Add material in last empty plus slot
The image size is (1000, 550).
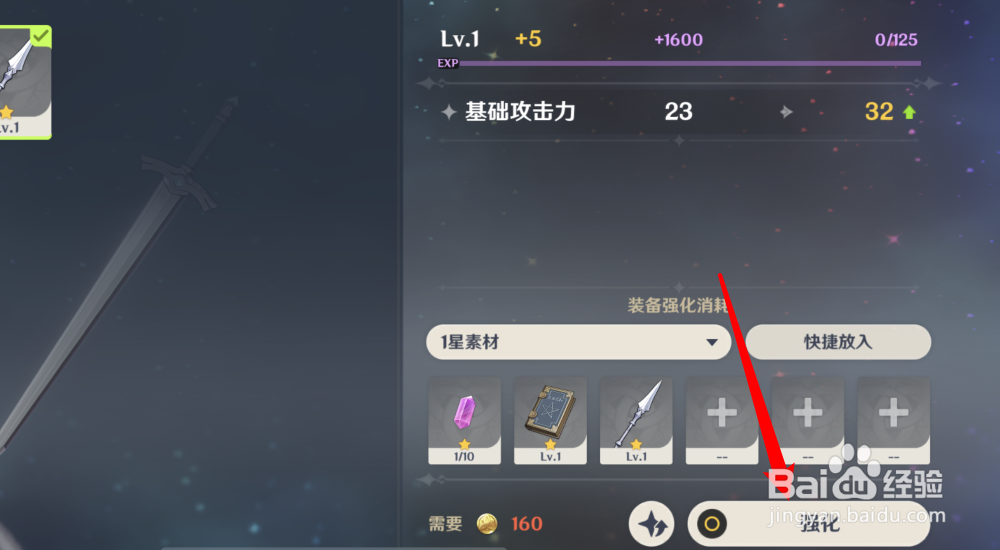click(x=893, y=420)
